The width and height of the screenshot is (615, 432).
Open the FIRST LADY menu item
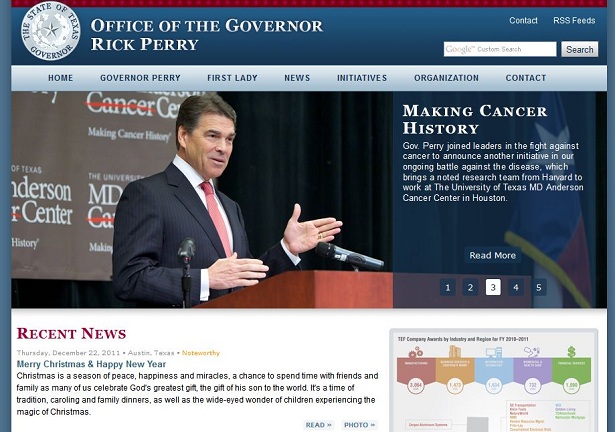pyautogui.click(x=232, y=78)
